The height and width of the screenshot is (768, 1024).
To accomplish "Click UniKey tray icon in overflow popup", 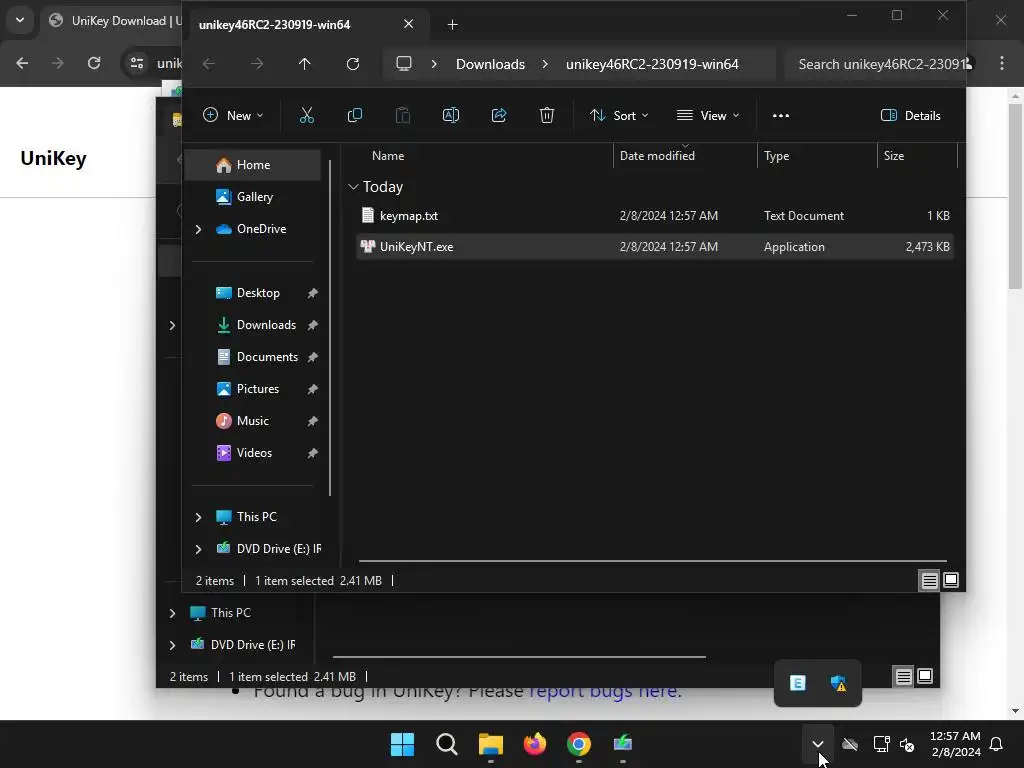I will (x=797, y=683).
